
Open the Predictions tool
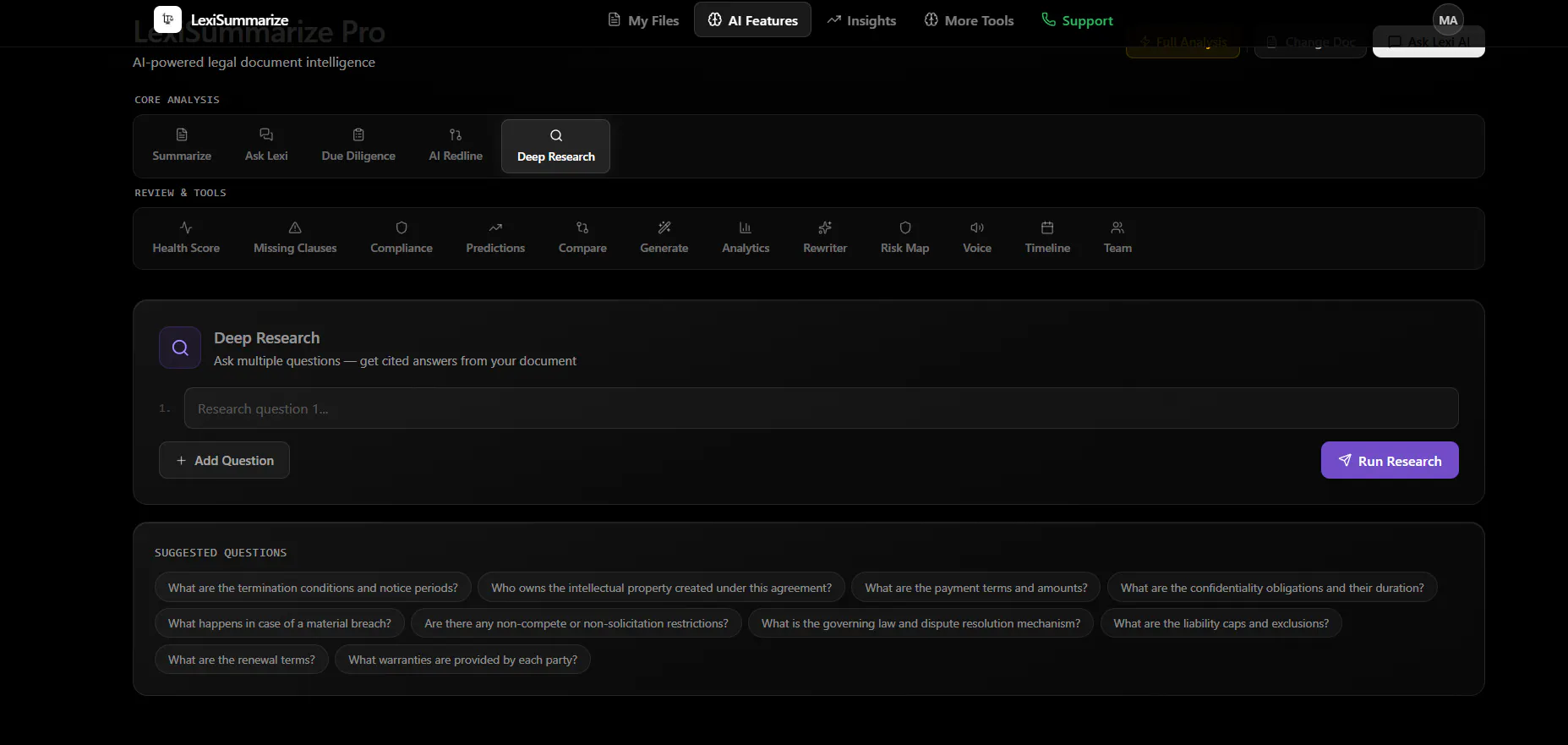(x=495, y=238)
